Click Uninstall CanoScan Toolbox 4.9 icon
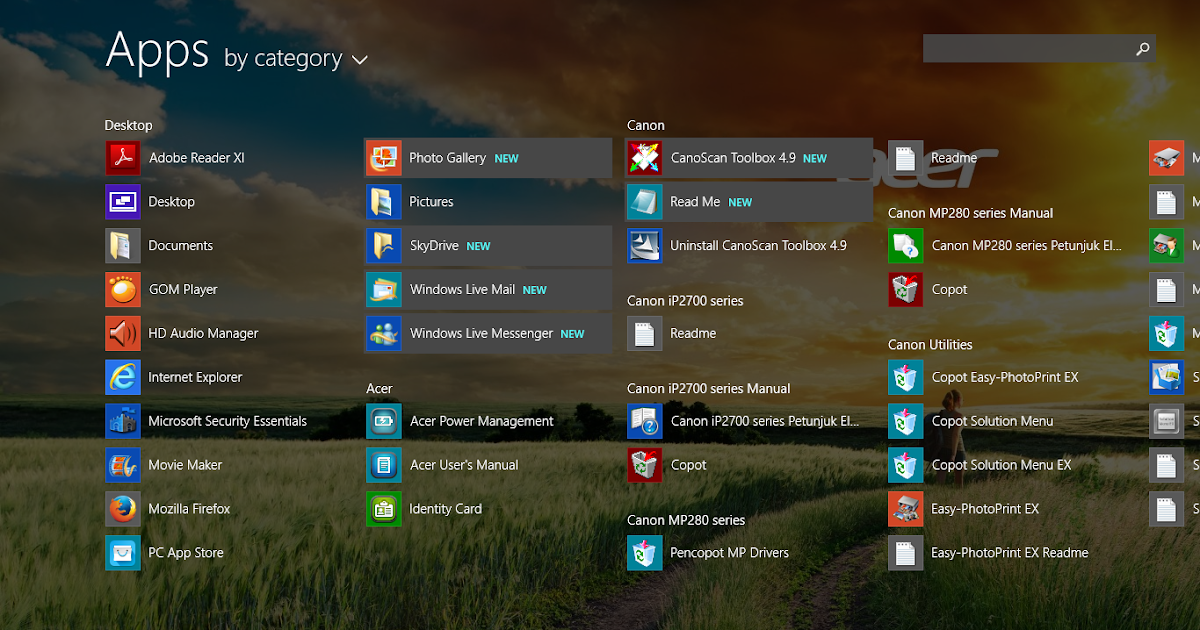The image size is (1200, 630). point(645,246)
